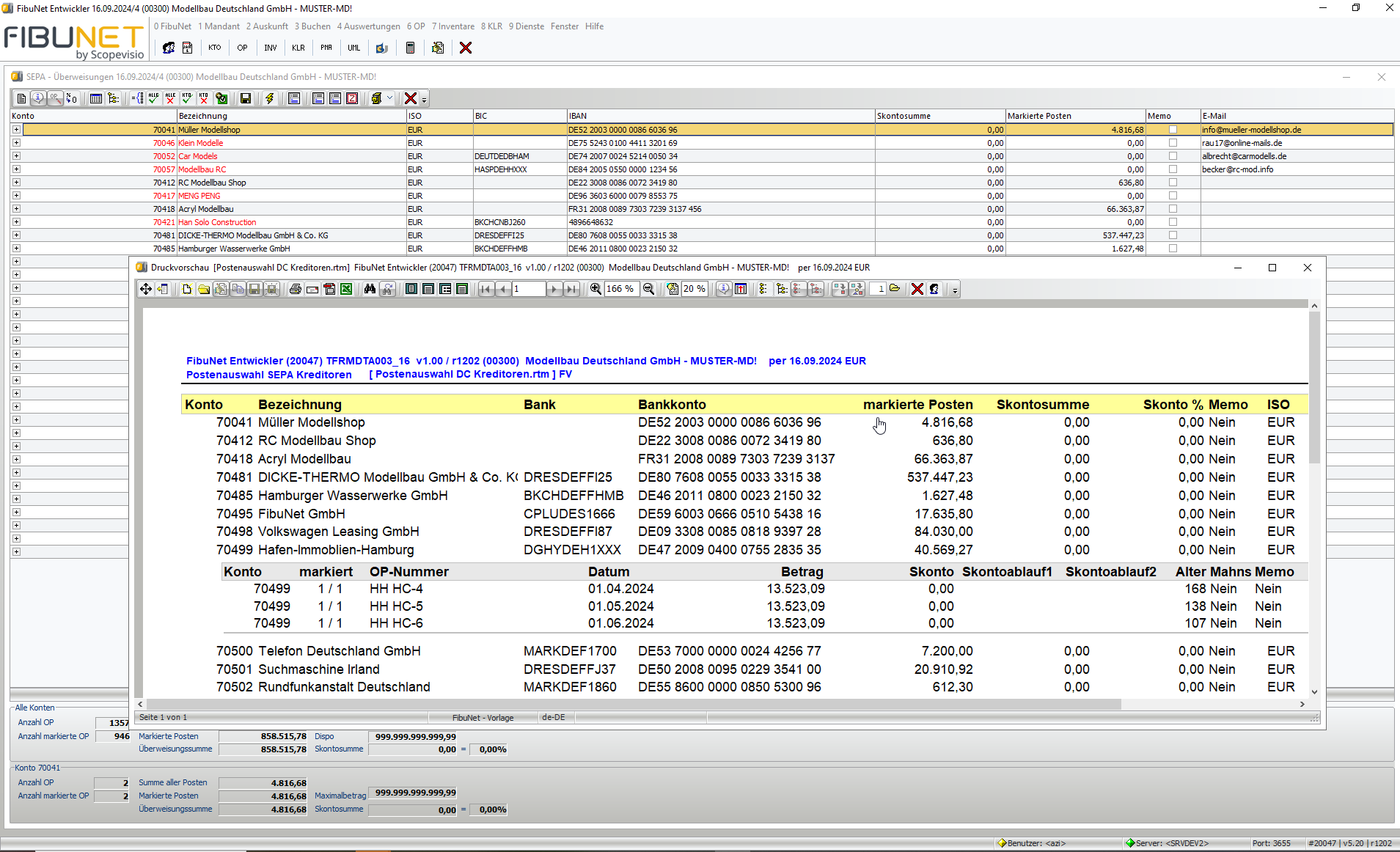Click the UML toolbar button
This screenshot has height=852, width=1400.
point(354,48)
